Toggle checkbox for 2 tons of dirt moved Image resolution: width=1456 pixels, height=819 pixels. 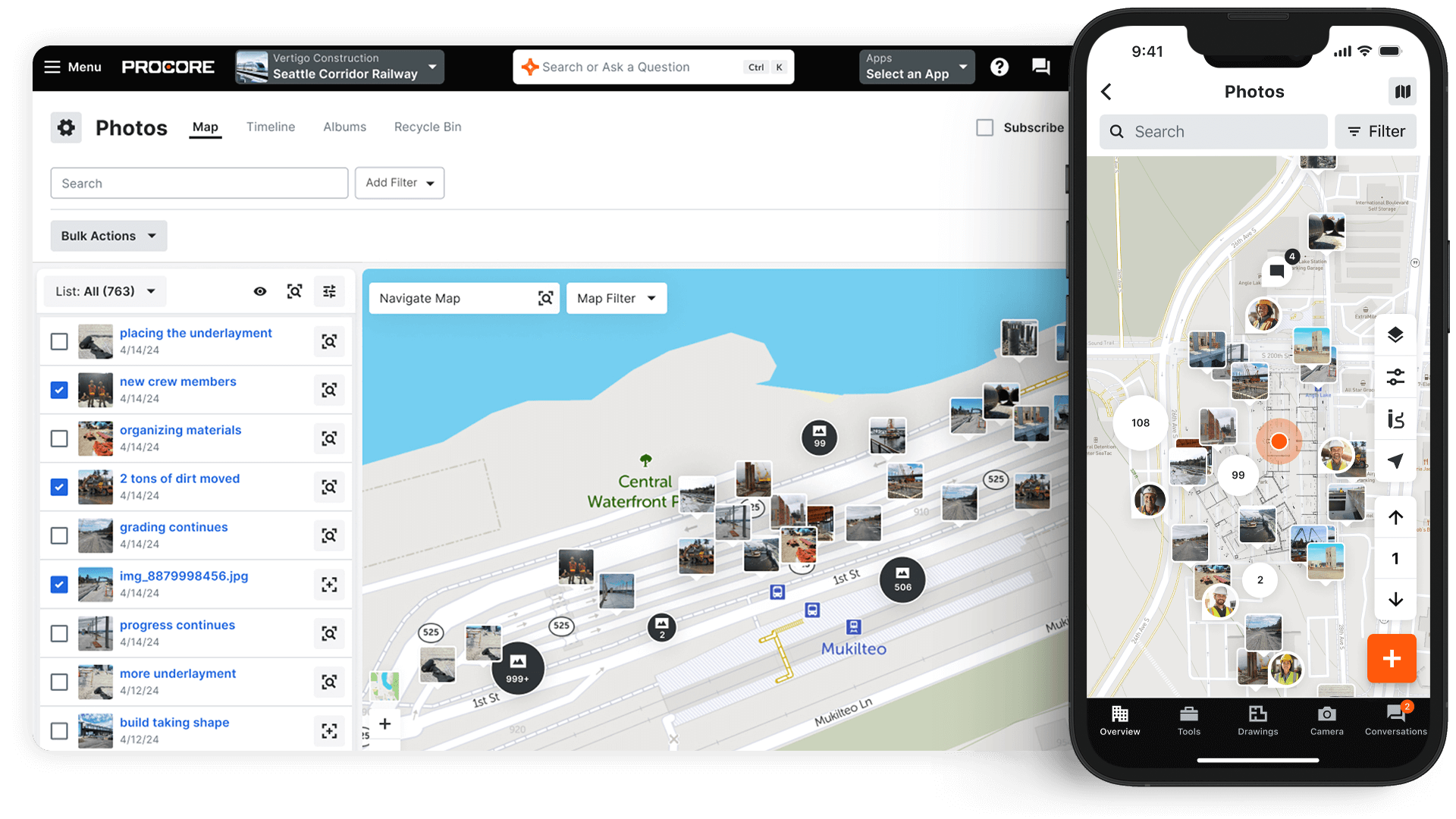click(59, 487)
